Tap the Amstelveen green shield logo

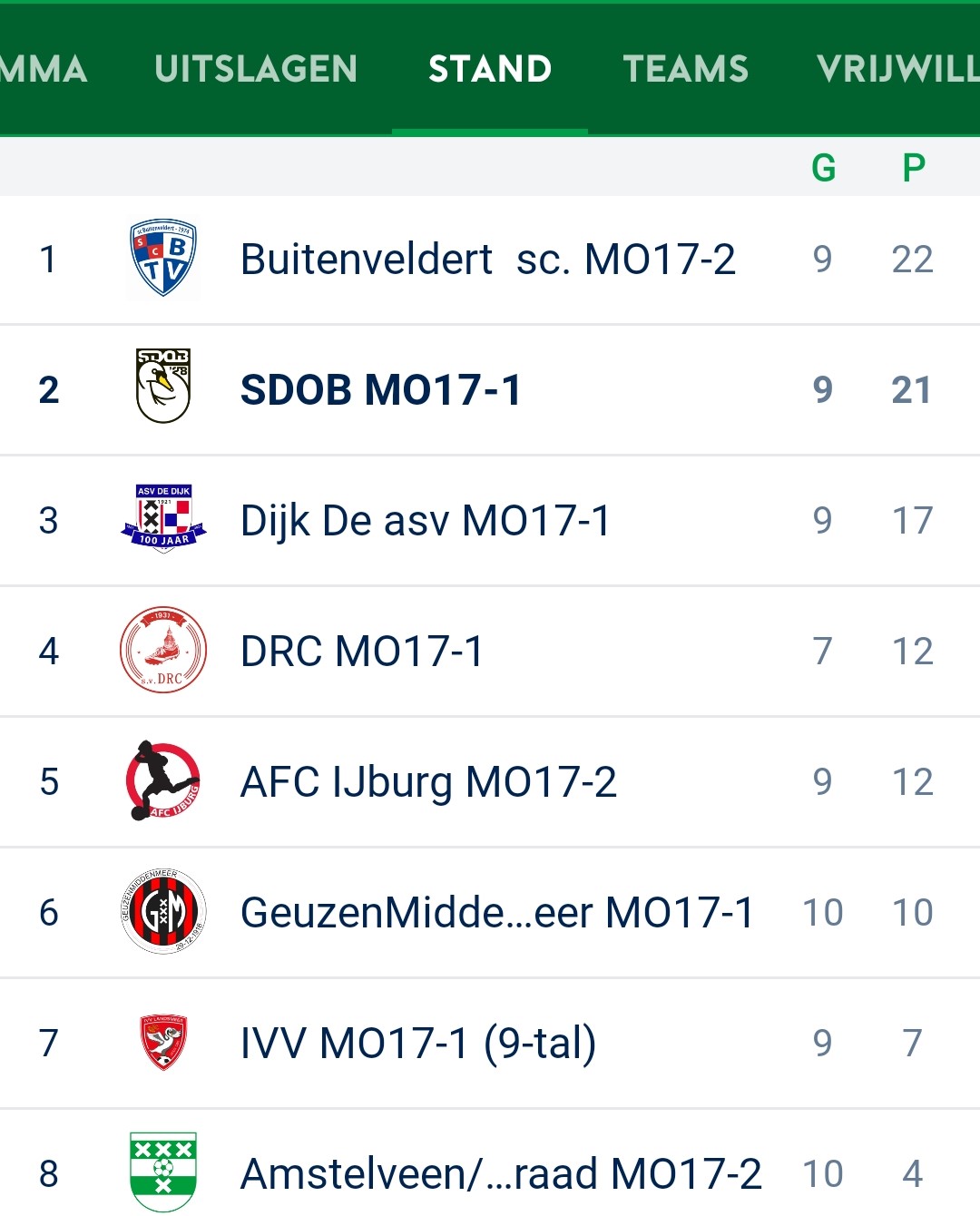(x=163, y=1172)
